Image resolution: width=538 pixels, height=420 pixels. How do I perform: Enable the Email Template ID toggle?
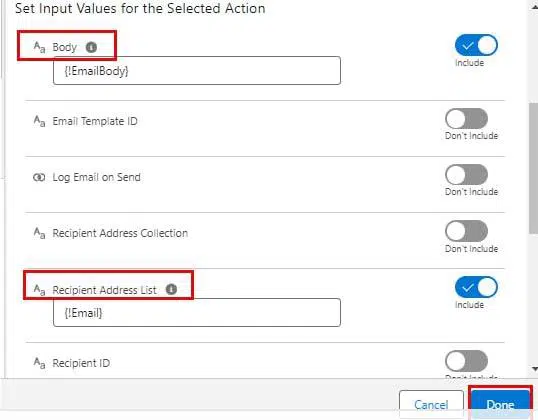click(x=466, y=119)
